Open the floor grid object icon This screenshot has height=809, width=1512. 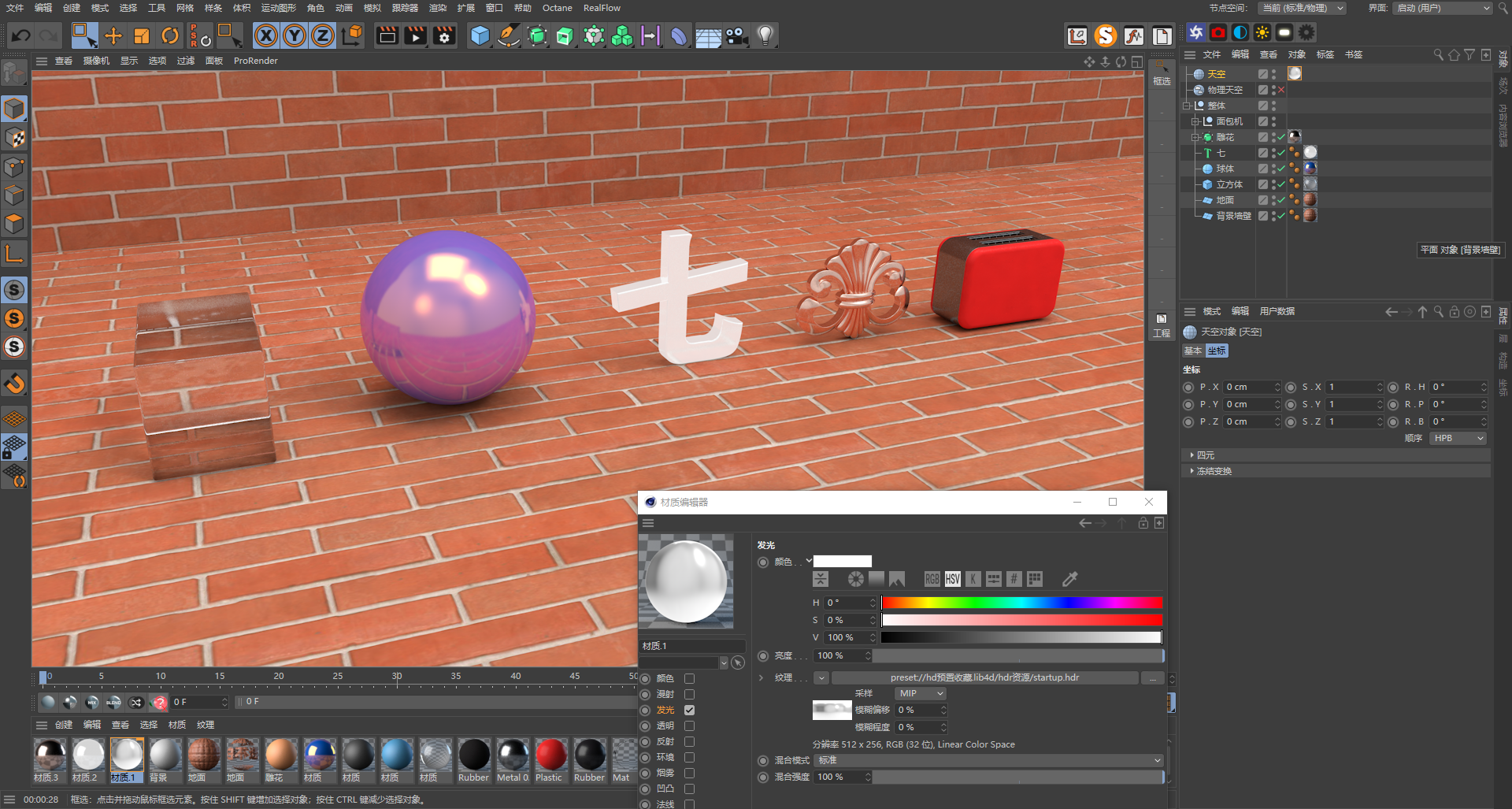tap(708, 35)
